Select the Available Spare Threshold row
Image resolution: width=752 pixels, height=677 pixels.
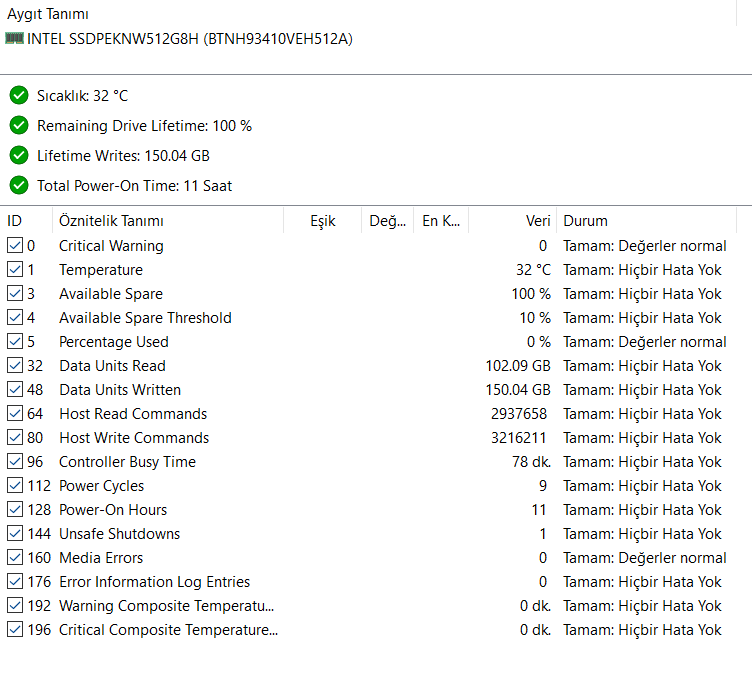pyautogui.click(x=145, y=318)
